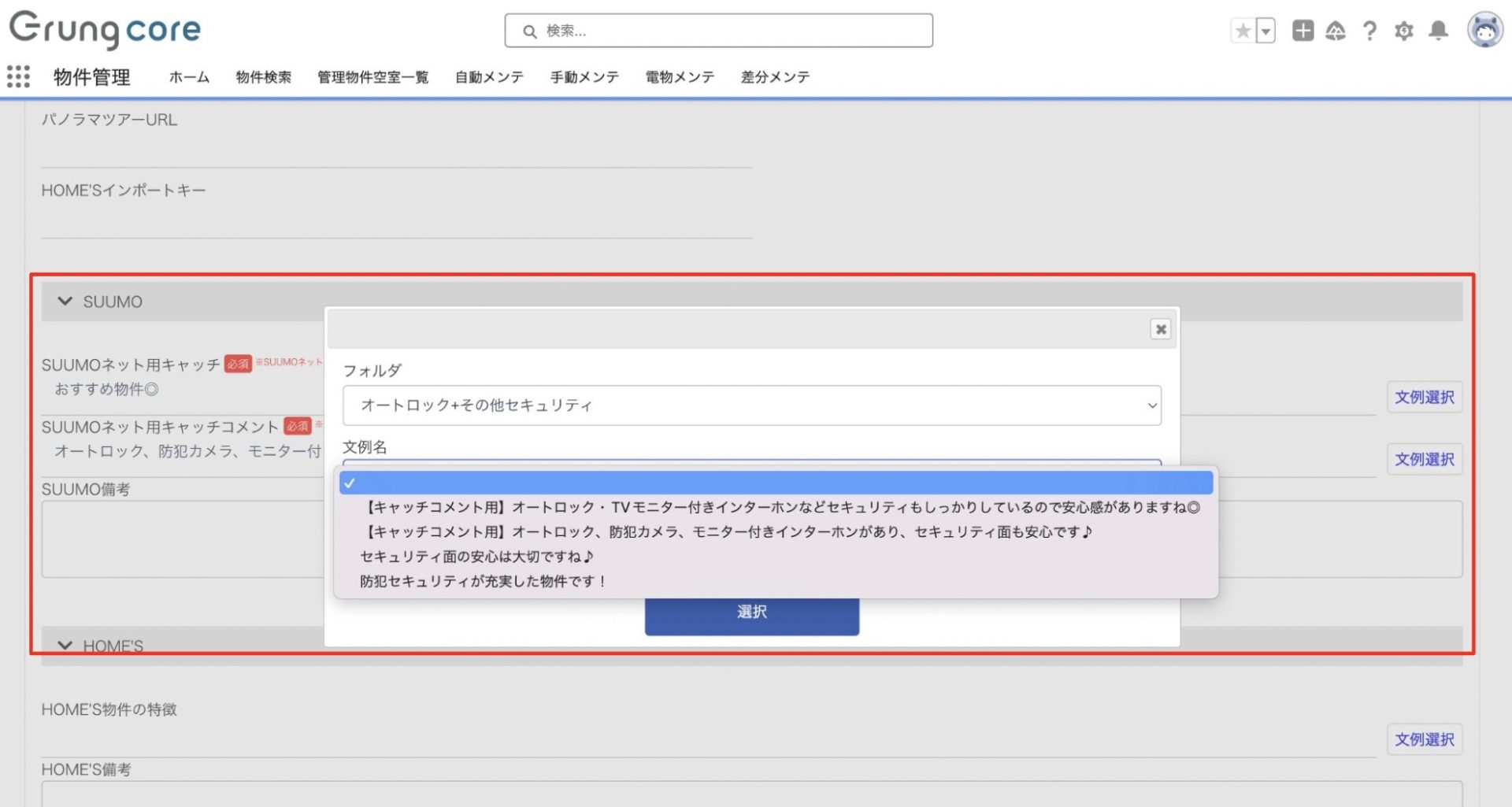Open the favorites list dropdown arrow

[1266, 31]
